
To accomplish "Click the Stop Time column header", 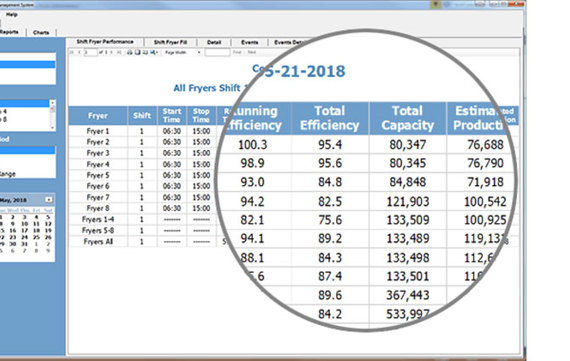I will 201,116.
